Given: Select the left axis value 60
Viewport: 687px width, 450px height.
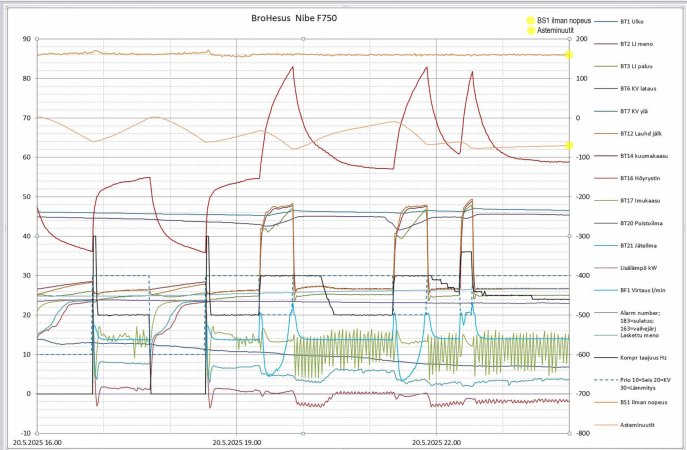Looking at the screenshot, I should tap(27, 157).
